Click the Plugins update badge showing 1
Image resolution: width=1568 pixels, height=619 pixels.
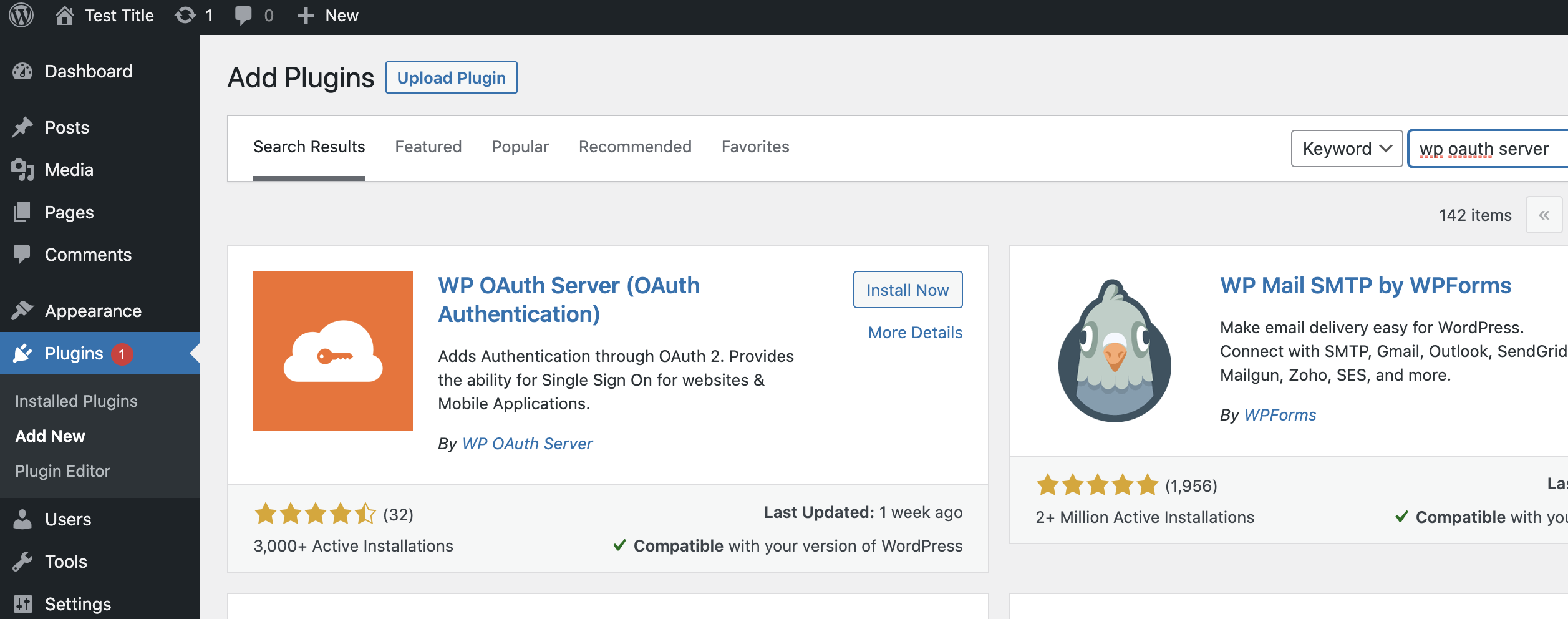(122, 354)
